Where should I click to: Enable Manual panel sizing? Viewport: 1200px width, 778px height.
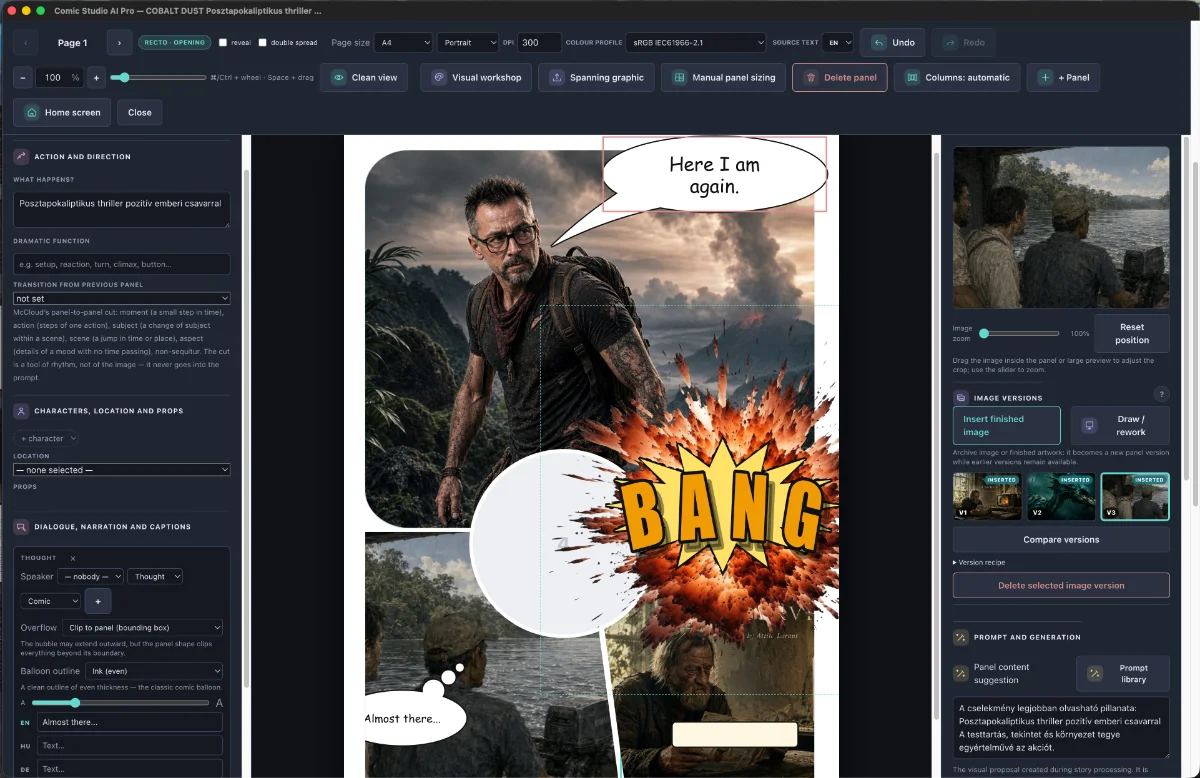pos(723,77)
